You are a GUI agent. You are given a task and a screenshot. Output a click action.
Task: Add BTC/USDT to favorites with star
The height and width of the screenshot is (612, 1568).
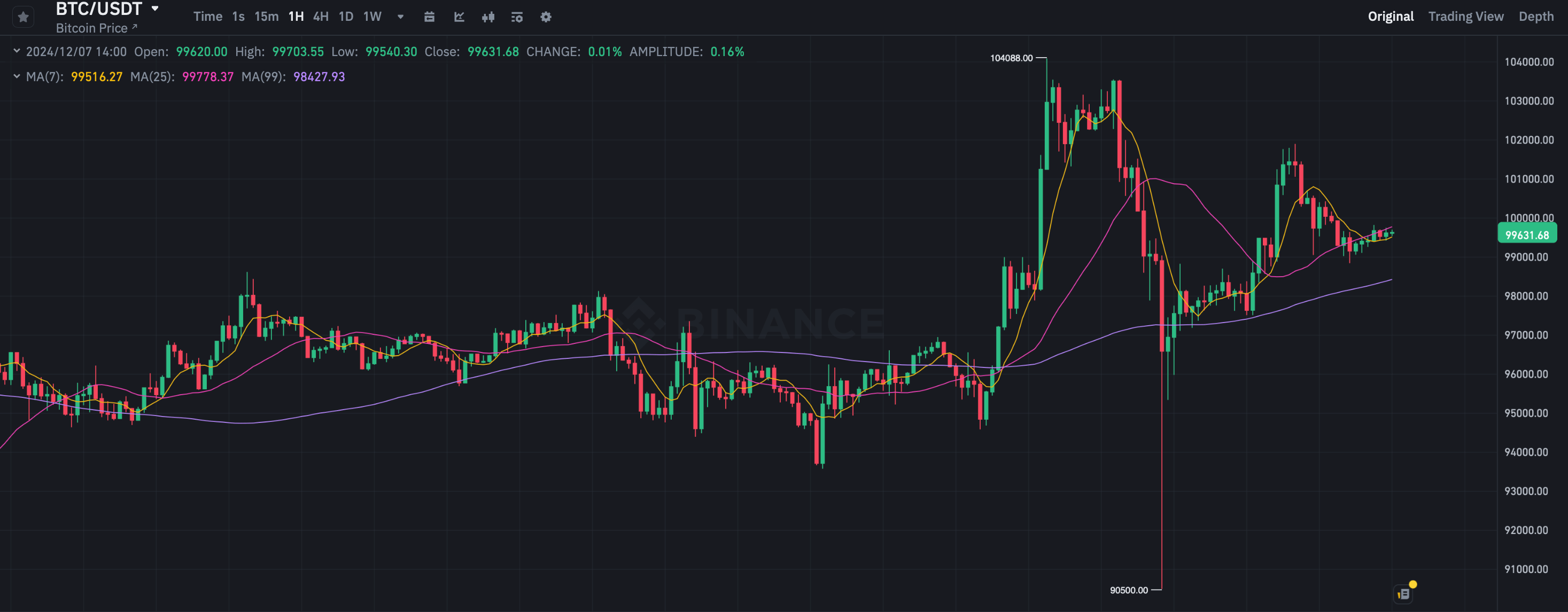[x=23, y=17]
